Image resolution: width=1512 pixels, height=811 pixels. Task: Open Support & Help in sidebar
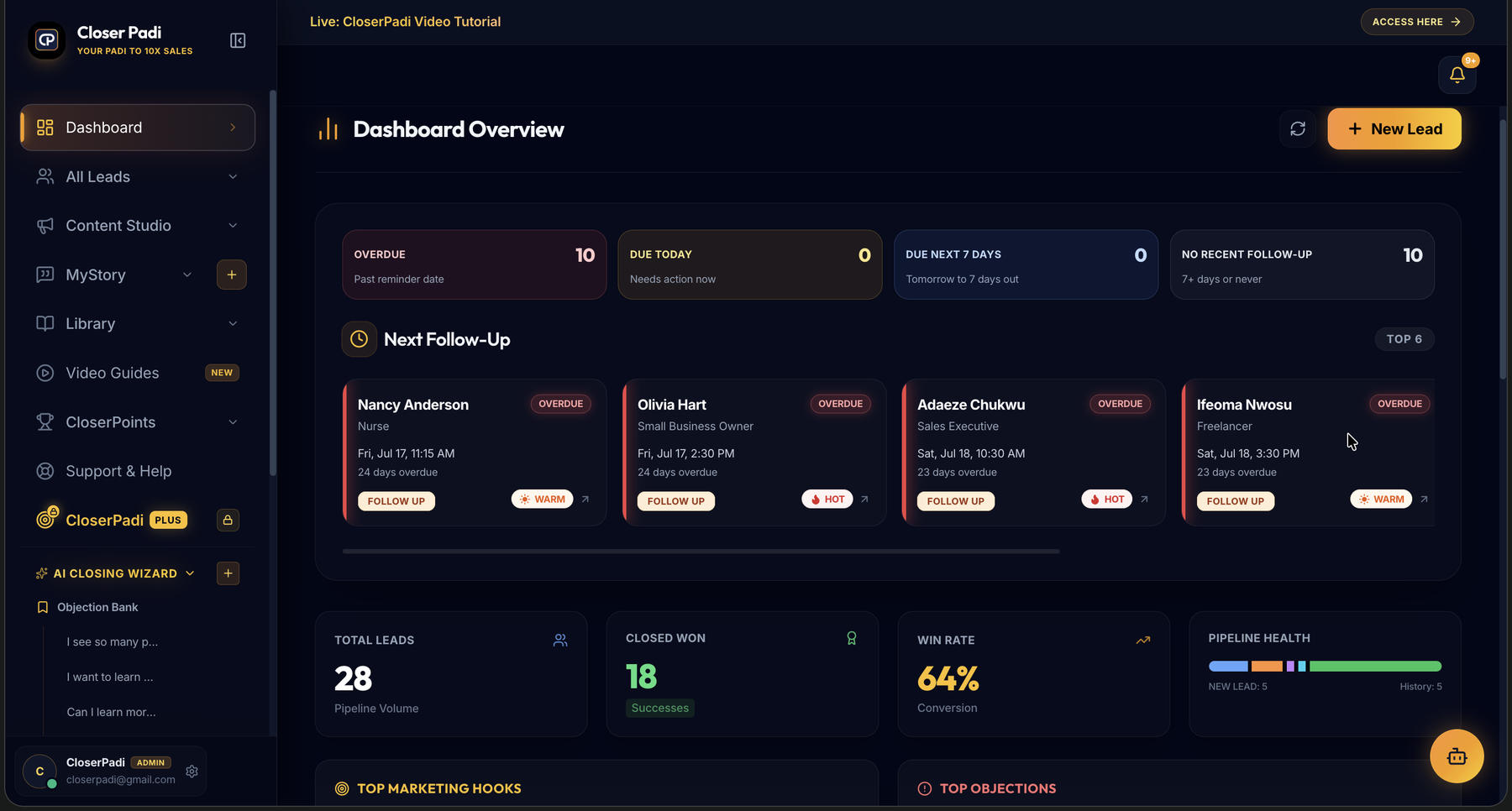pos(138,471)
